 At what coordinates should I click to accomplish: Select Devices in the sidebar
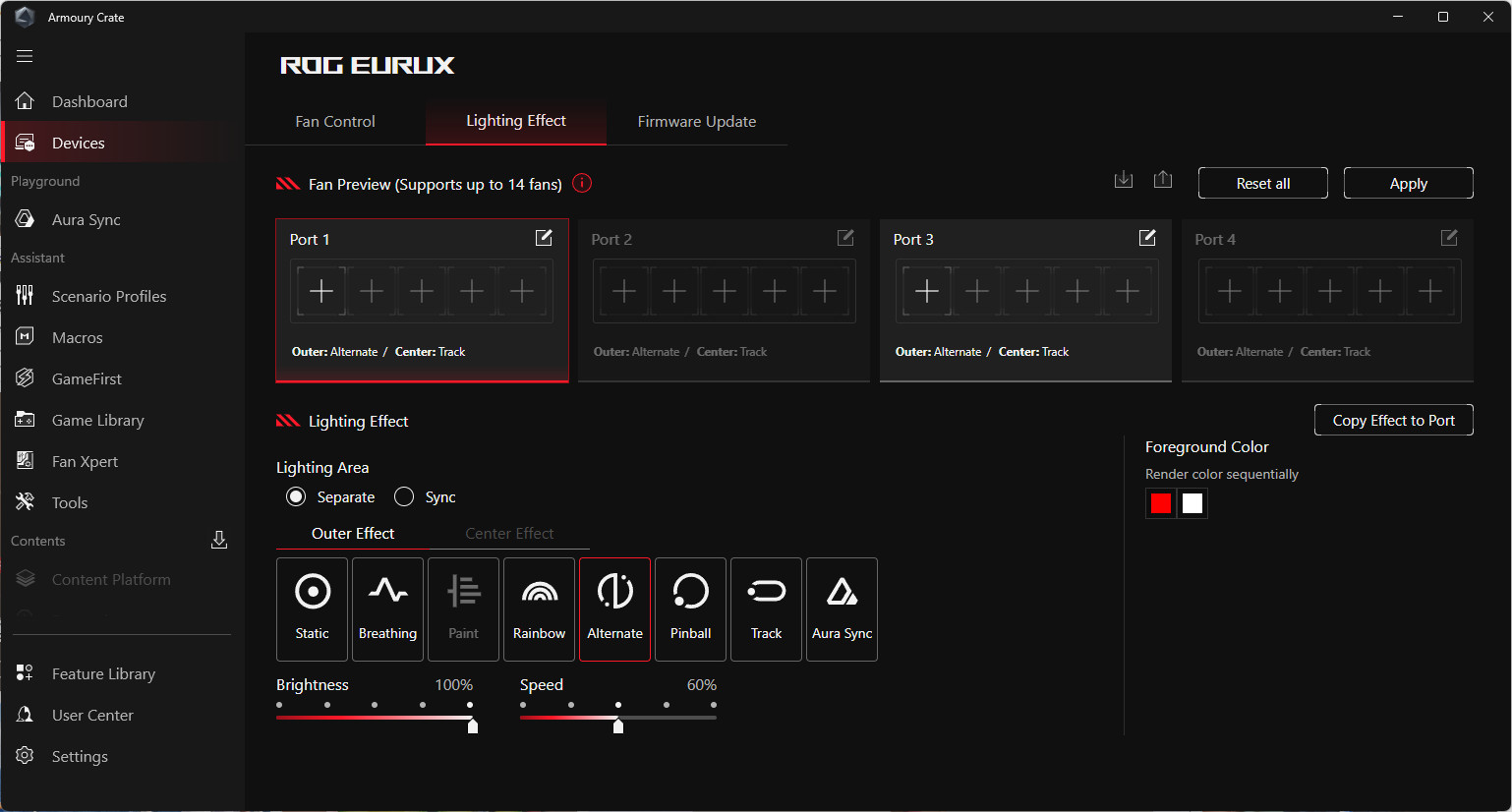tap(122, 143)
